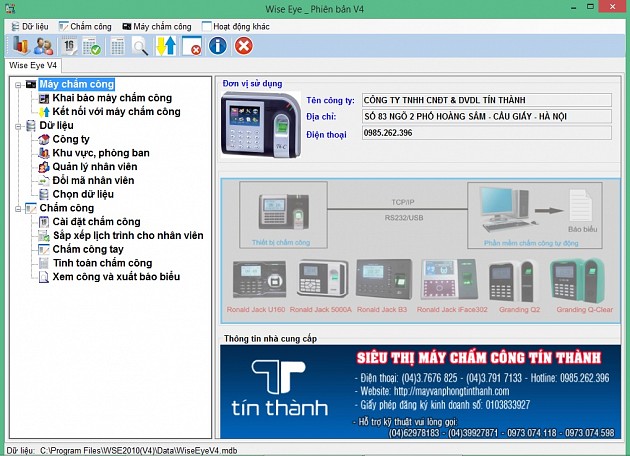Click the Tín Thành logo in banner
This screenshot has width=630, height=456.
click(x=279, y=387)
